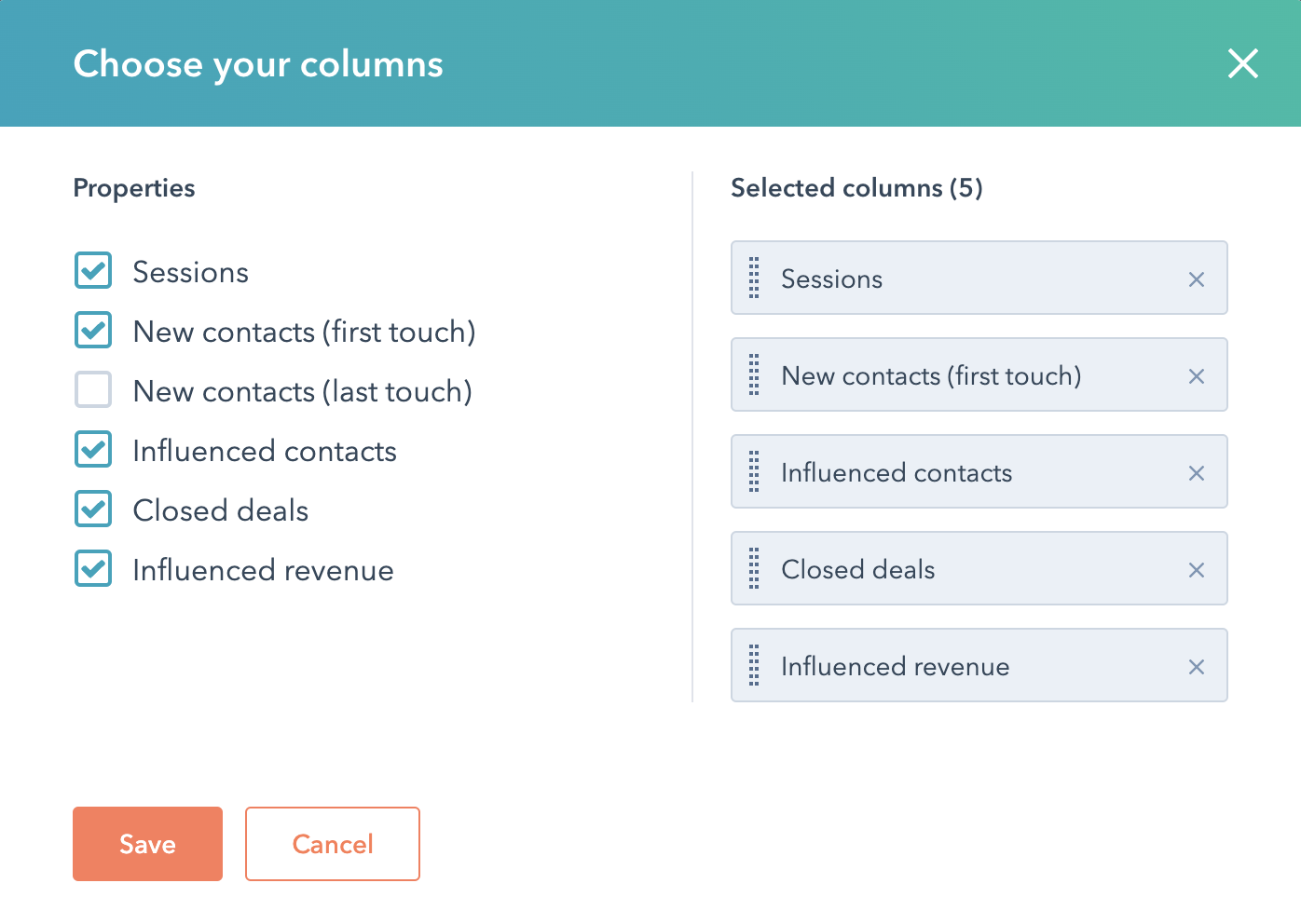Click drag handle on Sessions column
This screenshot has width=1301, height=924.
pyautogui.click(x=754, y=279)
